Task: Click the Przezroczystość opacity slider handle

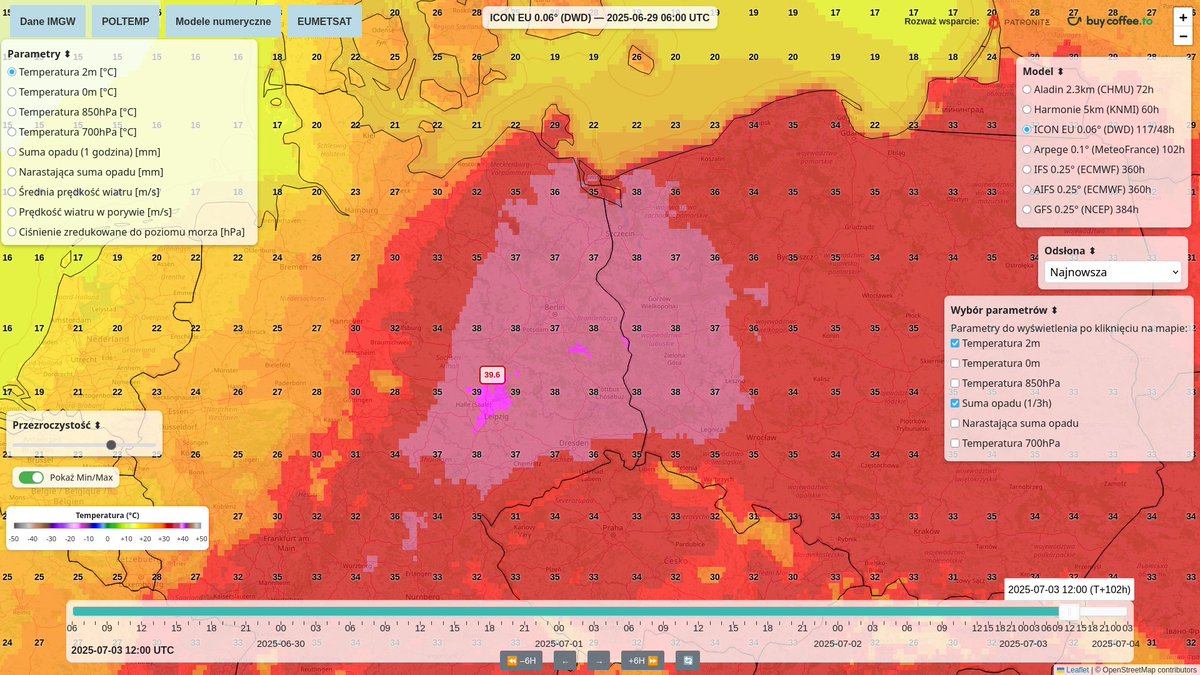Action: pos(111,445)
